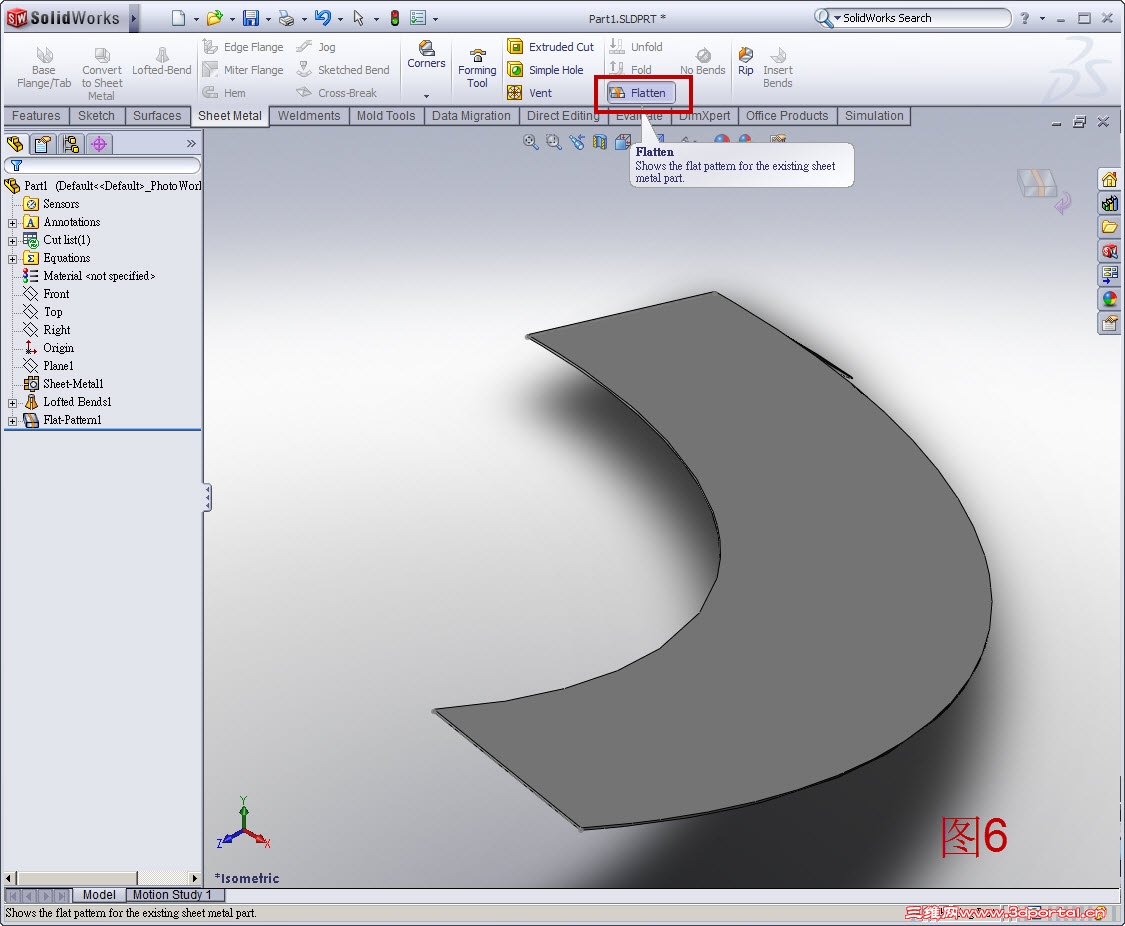Click the Rebuild traffic light icon
This screenshot has width=1125, height=926.
point(395,18)
